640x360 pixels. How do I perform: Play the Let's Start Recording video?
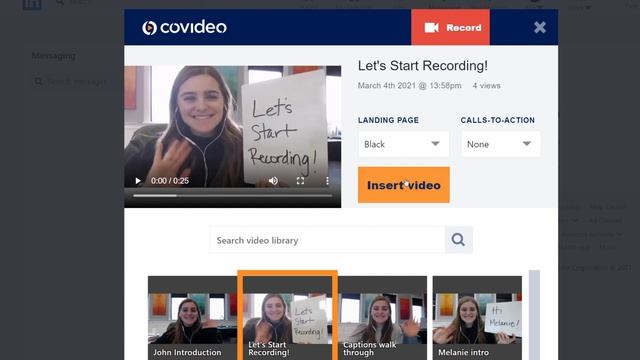138,180
